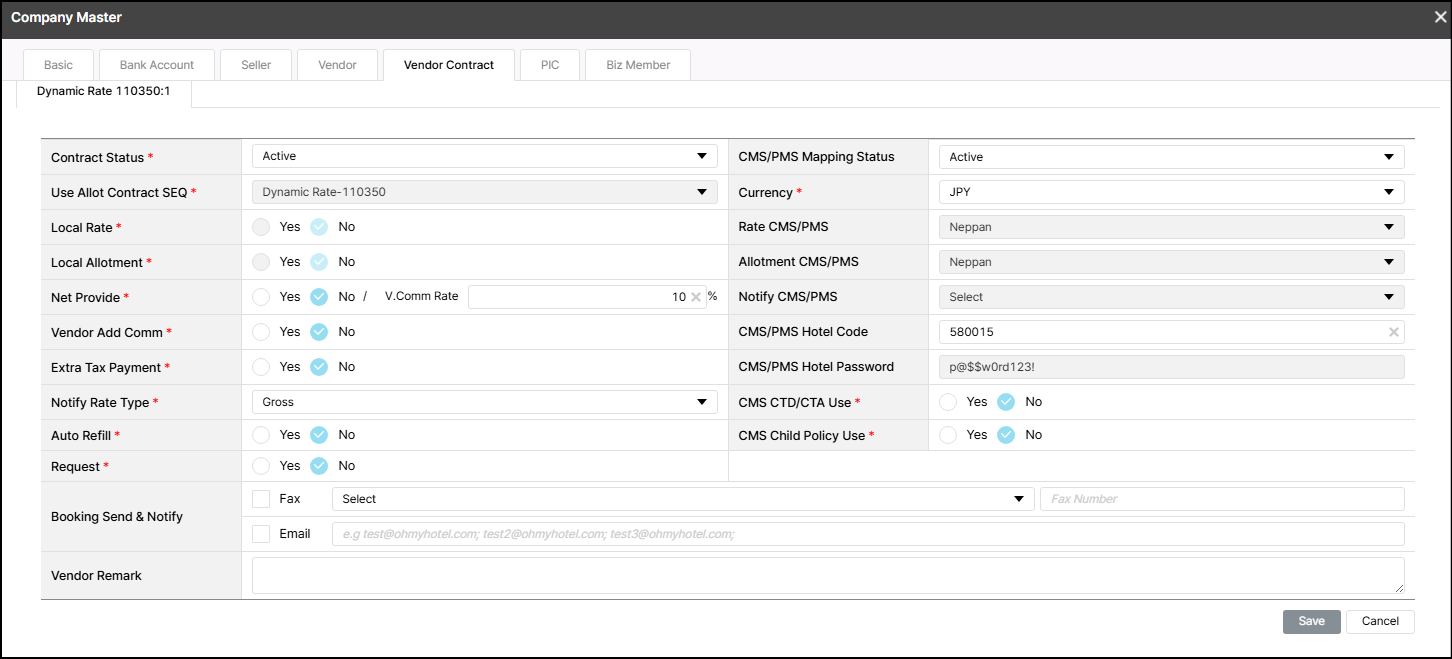Tick the Email notify checkbox
The height and width of the screenshot is (659, 1452).
tap(261, 534)
